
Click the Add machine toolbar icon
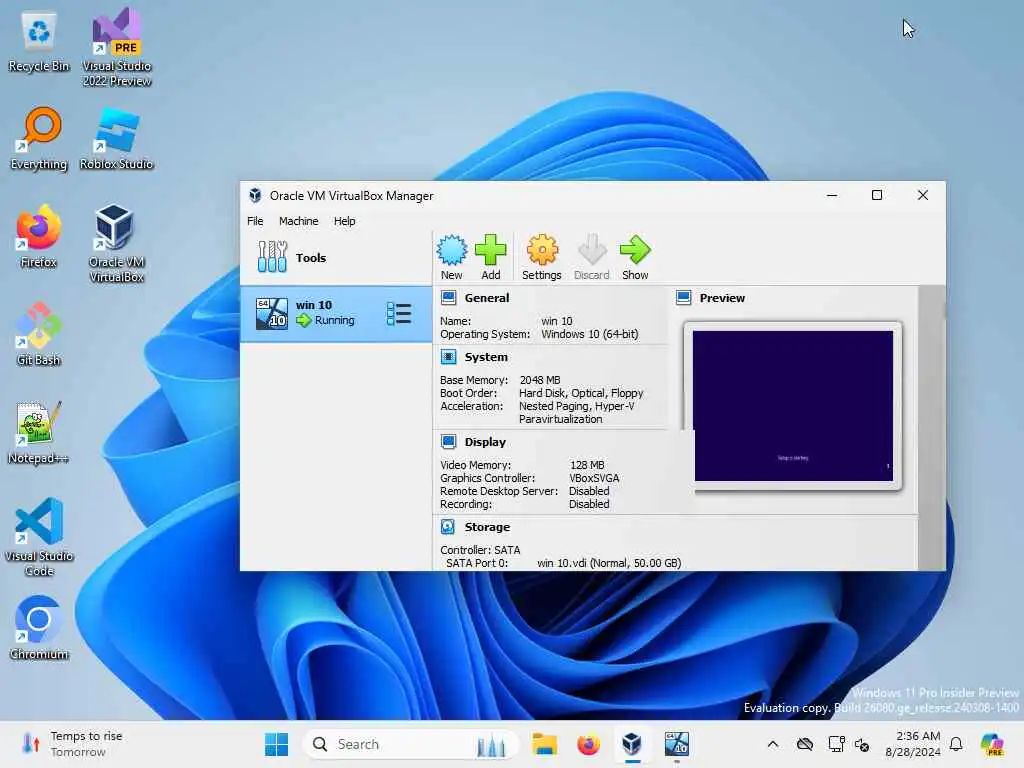[490, 257]
